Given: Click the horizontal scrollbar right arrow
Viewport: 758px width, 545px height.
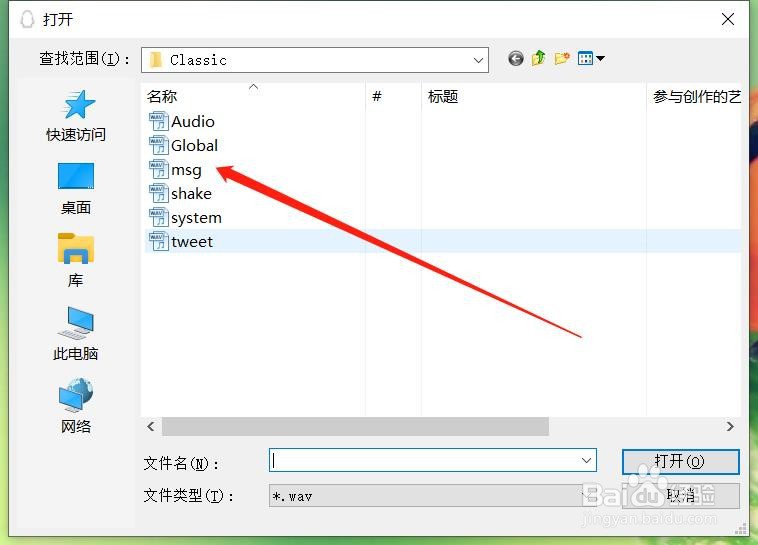Looking at the screenshot, I should [x=730, y=427].
